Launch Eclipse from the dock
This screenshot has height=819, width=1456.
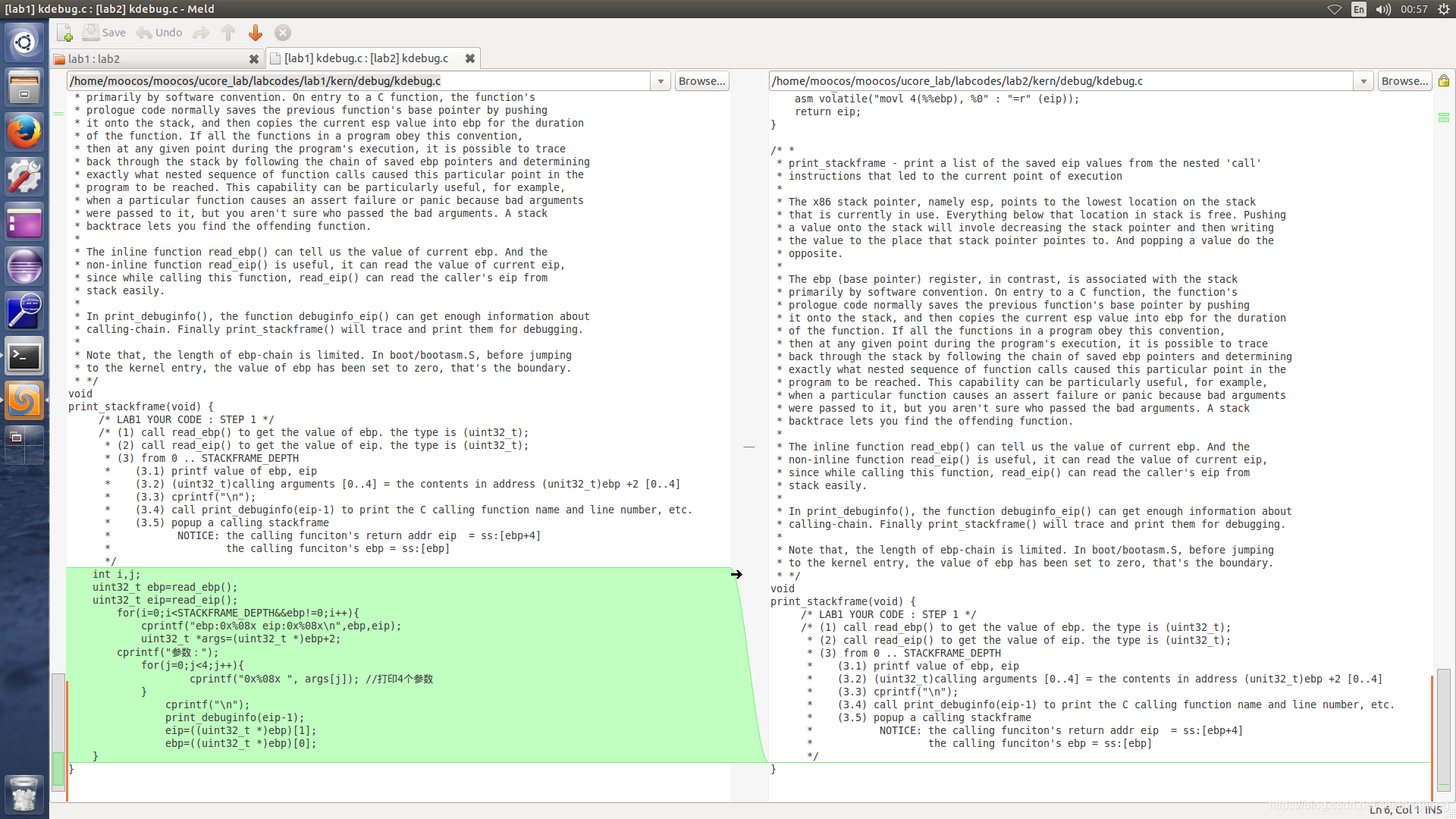pyautogui.click(x=24, y=267)
